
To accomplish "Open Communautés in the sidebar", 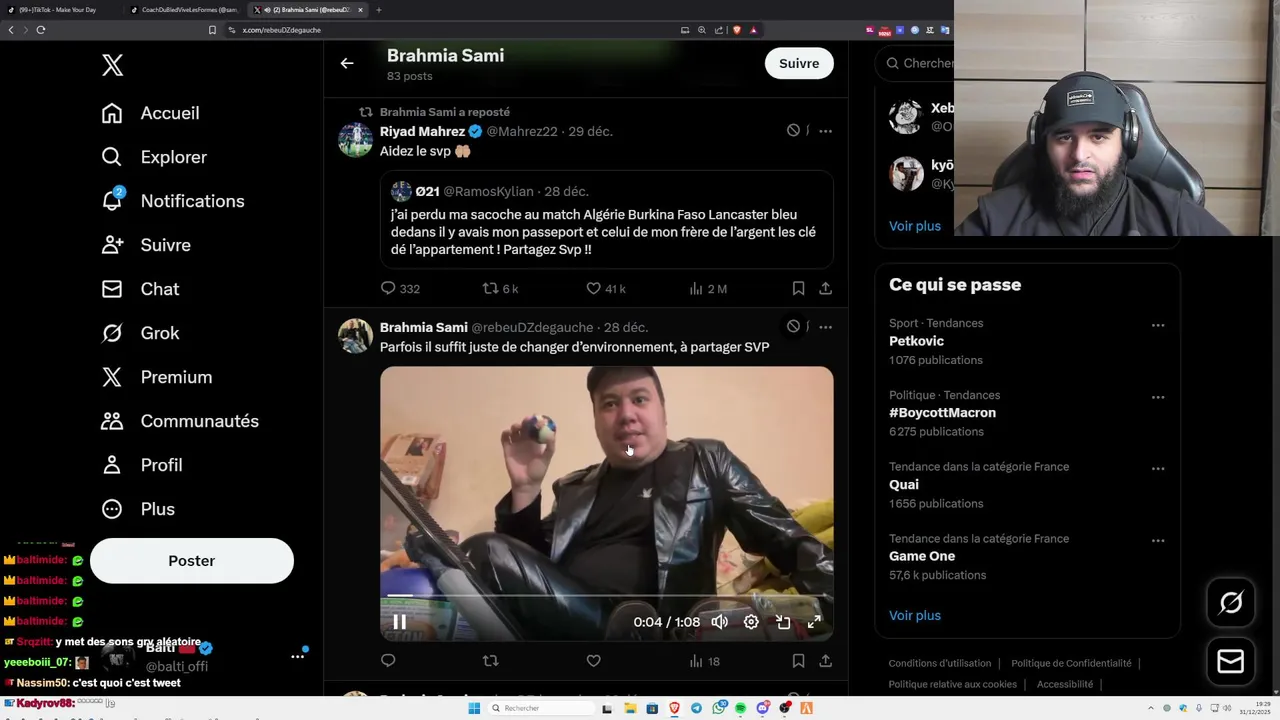I will (180, 421).
